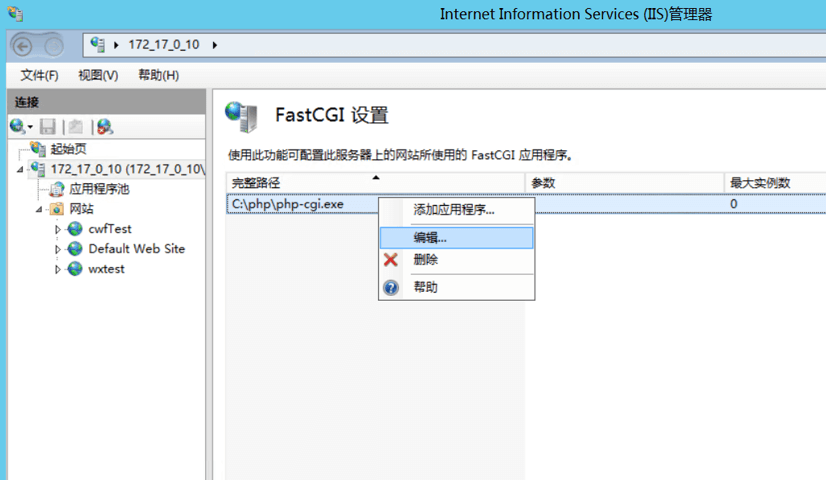826x481 pixels.
Task: Collapse the 网站 sites node
Action: 39,210
